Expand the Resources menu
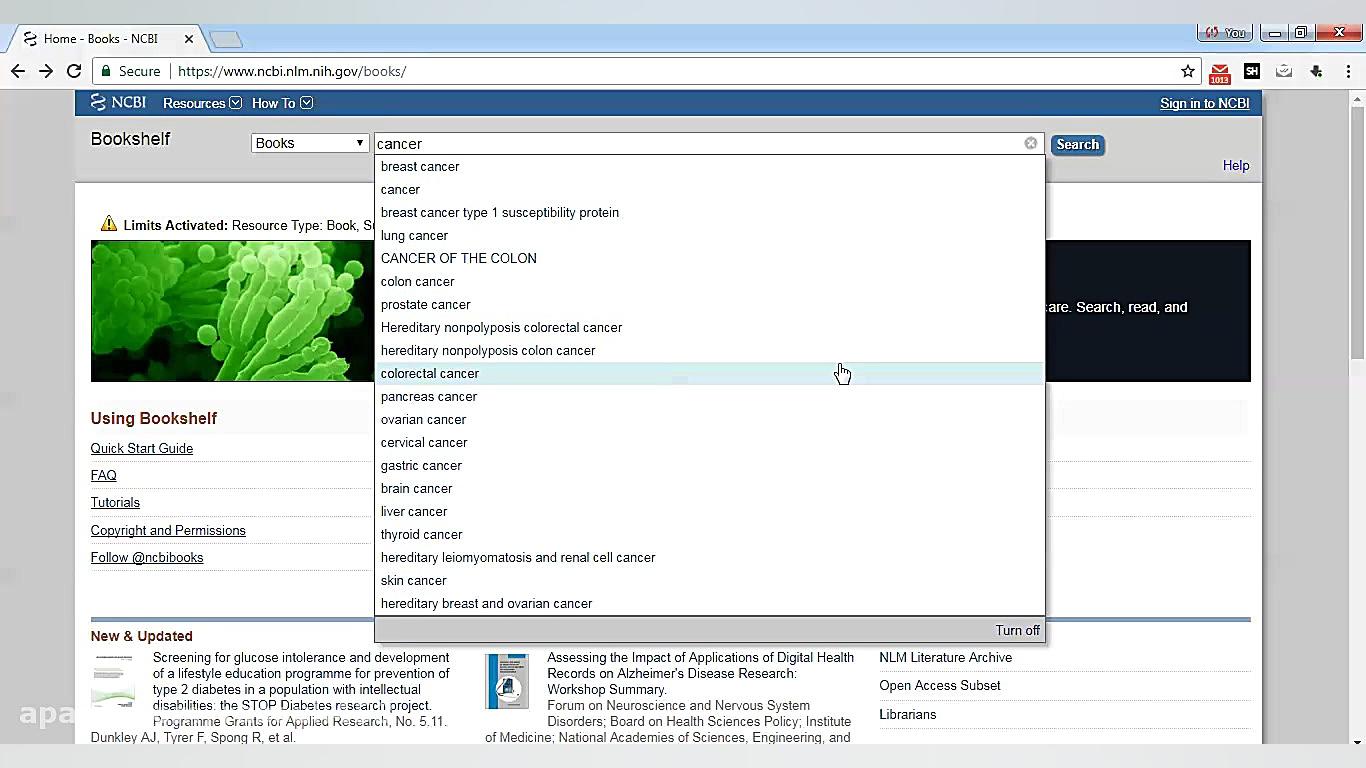1366x768 pixels. coord(201,103)
